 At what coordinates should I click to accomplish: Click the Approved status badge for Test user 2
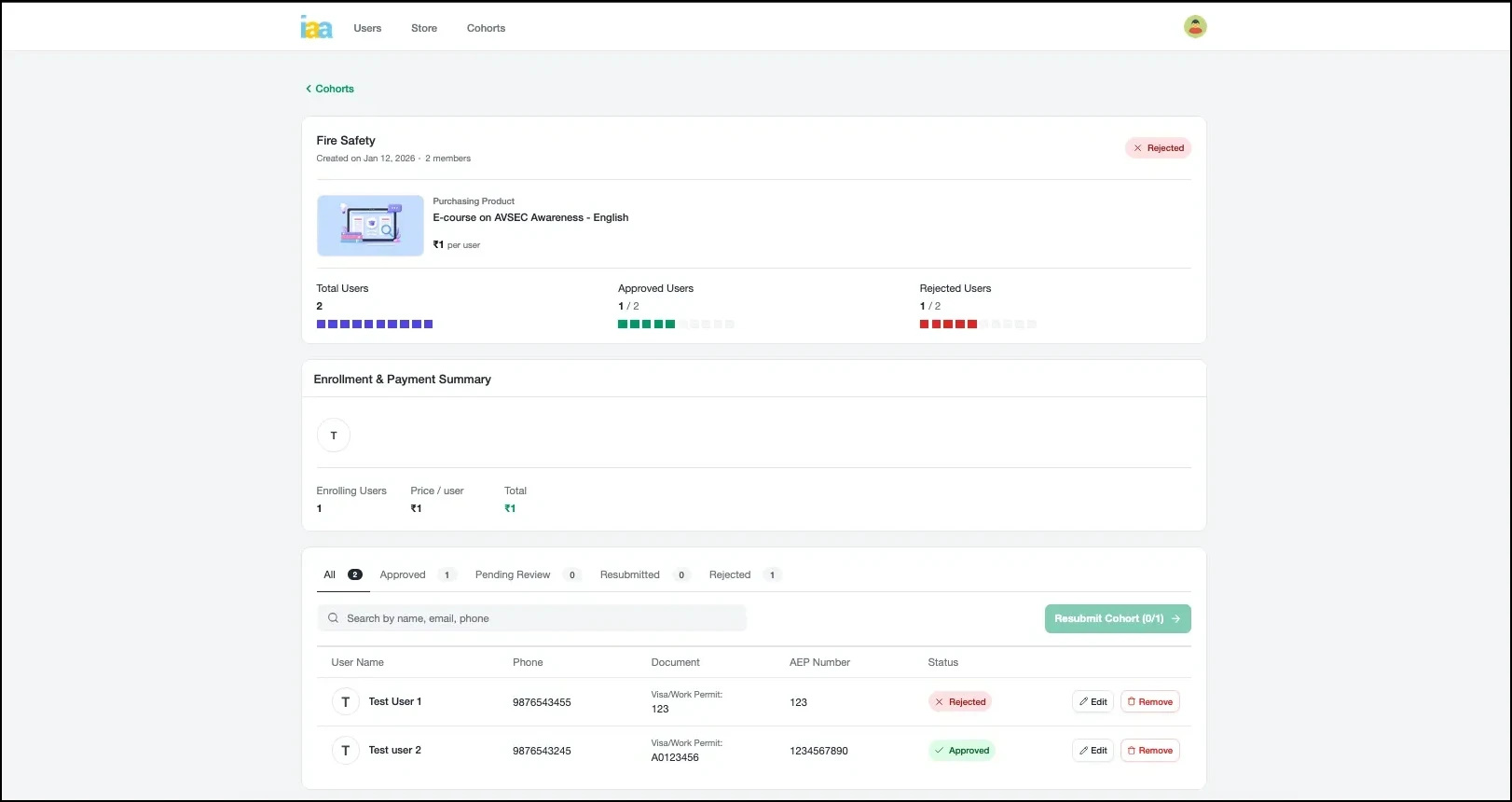click(961, 751)
